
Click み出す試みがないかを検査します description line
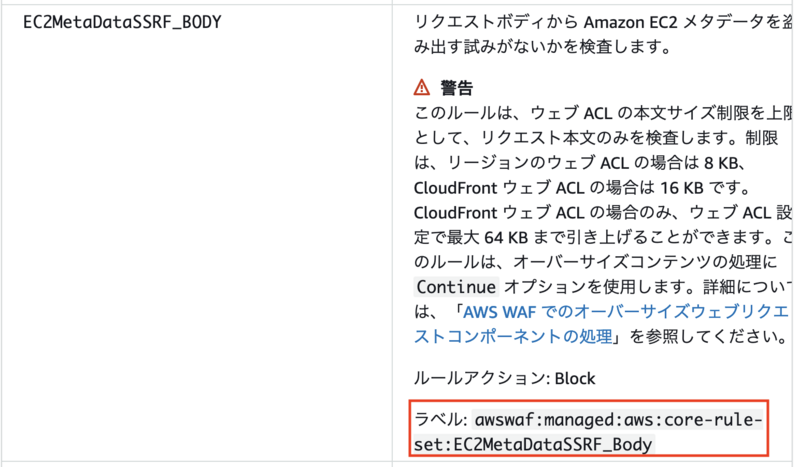(x=543, y=47)
